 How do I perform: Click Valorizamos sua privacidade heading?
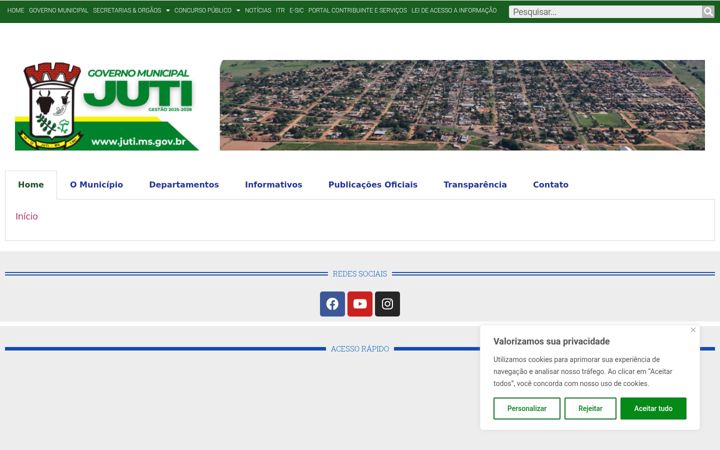(x=551, y=341)
